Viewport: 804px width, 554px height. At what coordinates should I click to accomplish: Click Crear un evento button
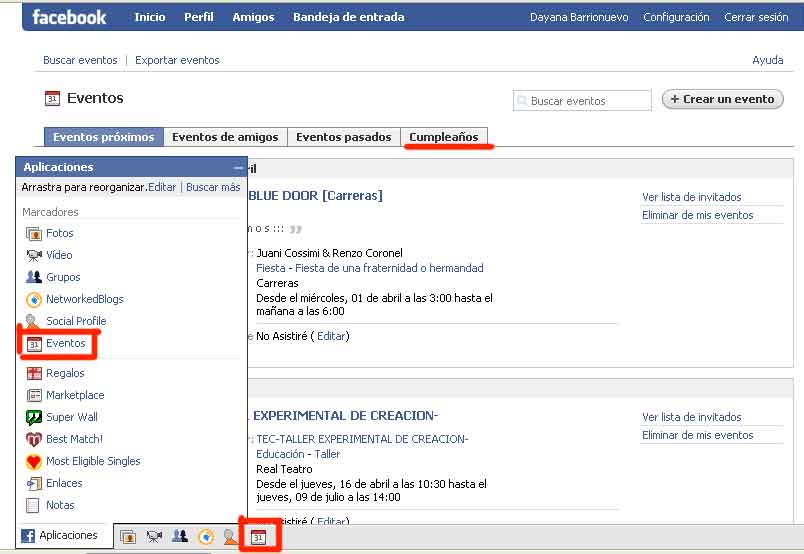(x=722, y=99)
